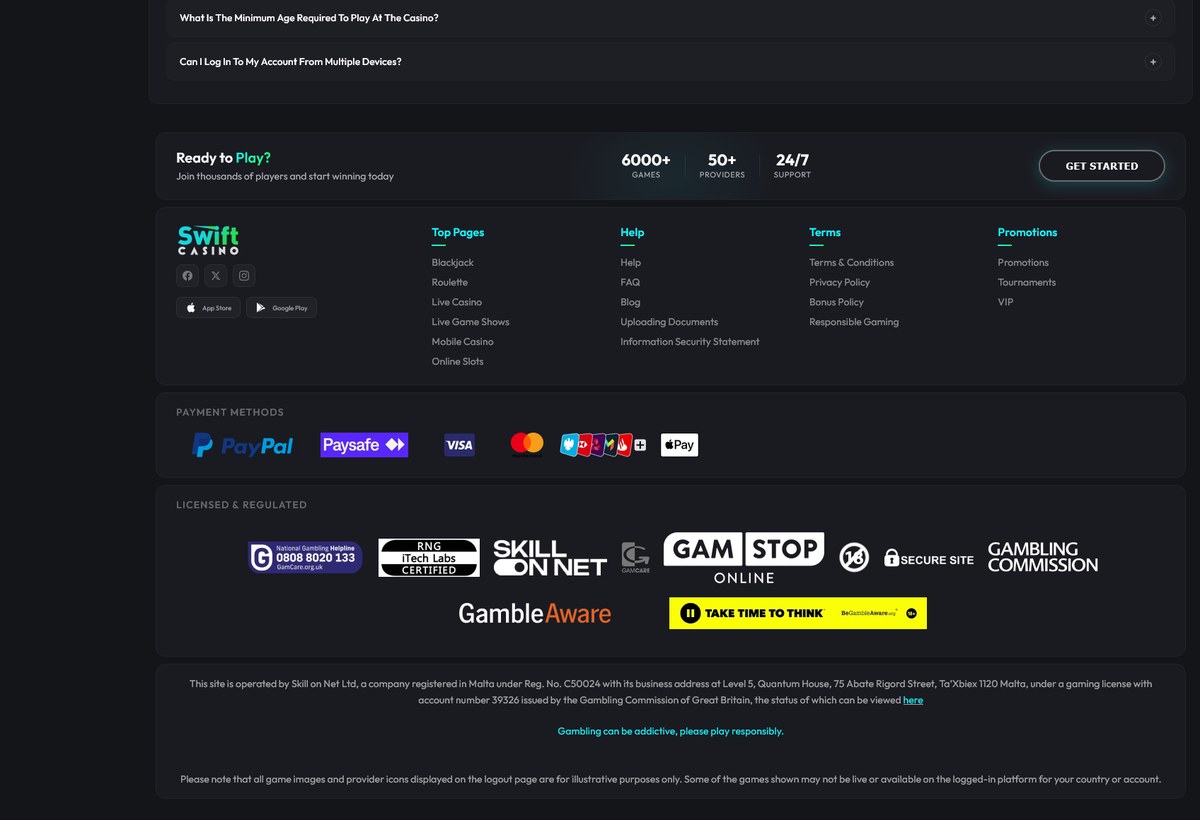The height and width of the screenshot is (820, 1200).
Task: Select the Apple Pay payment logo
Action: [679, 445]
